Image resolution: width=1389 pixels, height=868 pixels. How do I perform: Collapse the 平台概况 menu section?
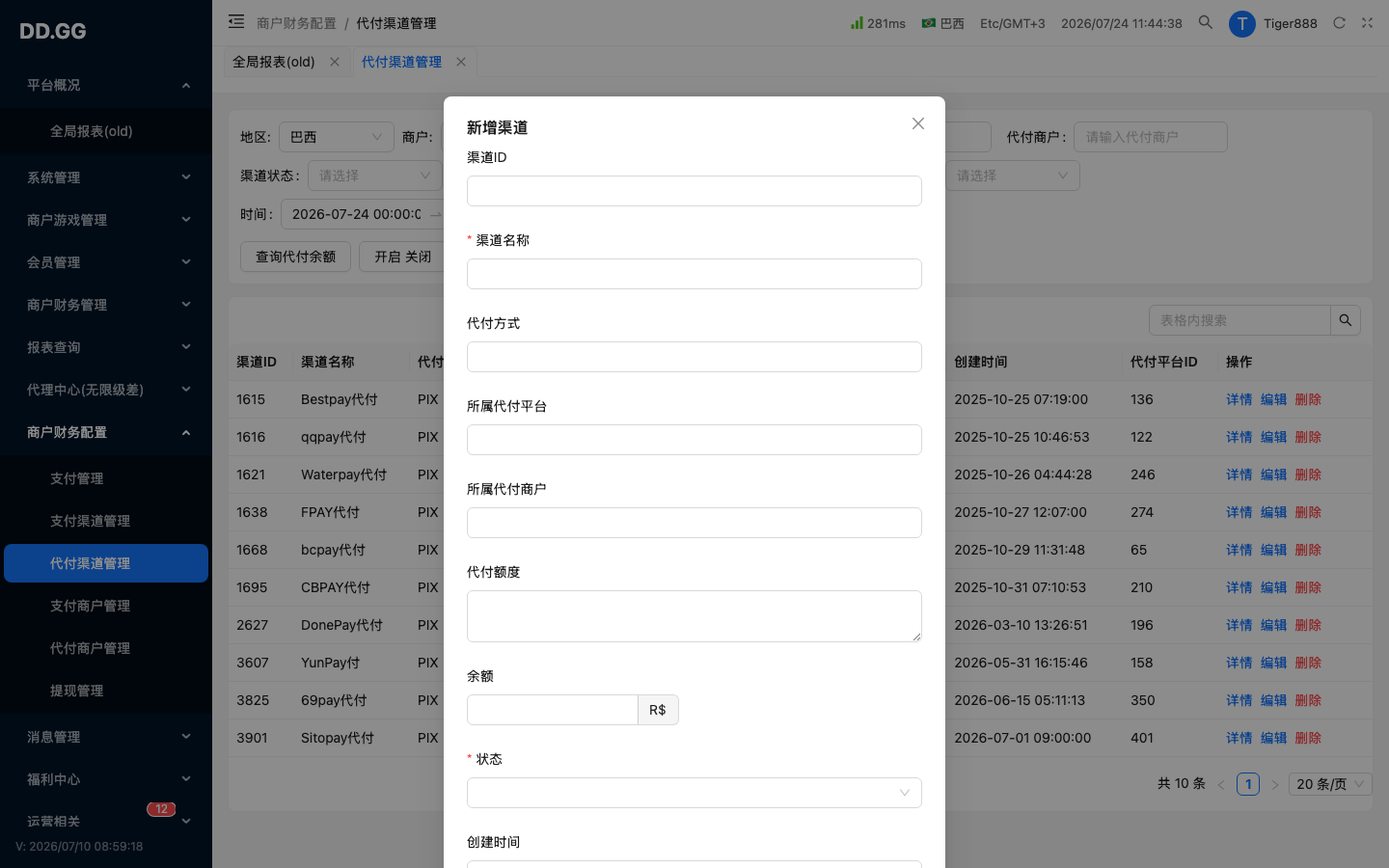tap(106, 85)
